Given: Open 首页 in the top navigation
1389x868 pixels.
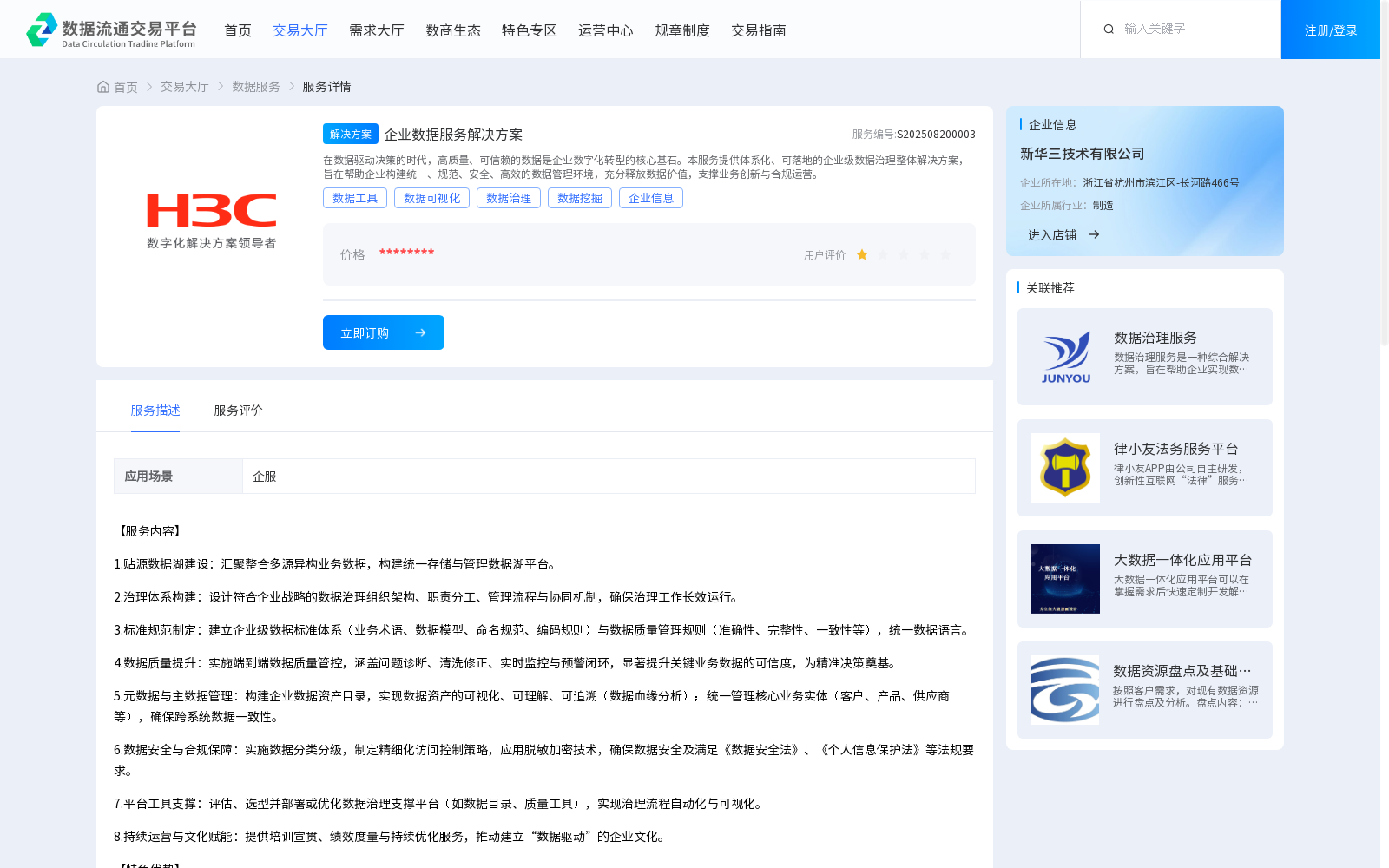Looking at the screenshot, I should pyautogui.click(x=238, y=30).
